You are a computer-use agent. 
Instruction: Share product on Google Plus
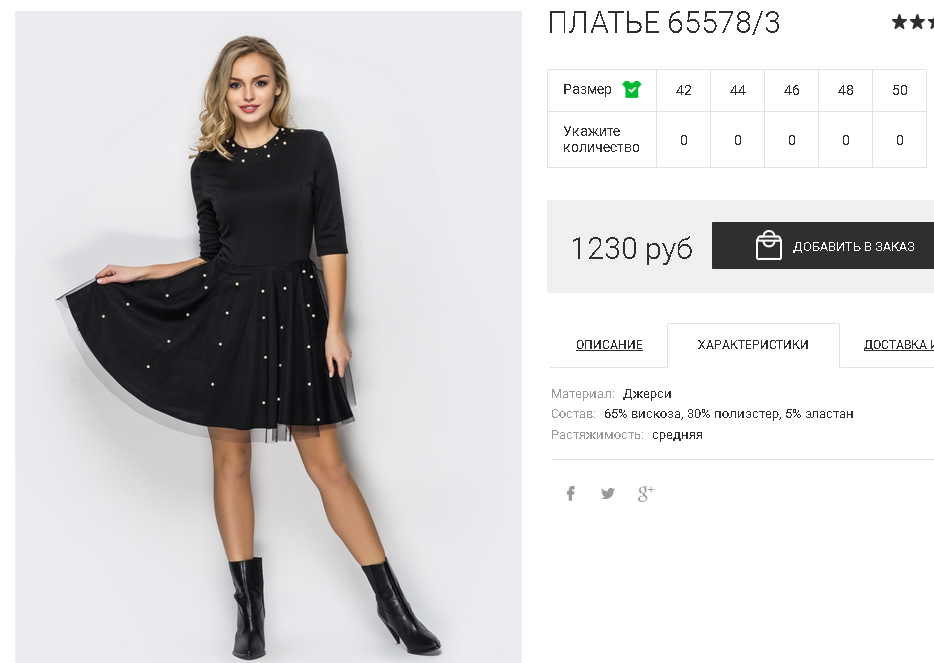(x=646, y=493)
